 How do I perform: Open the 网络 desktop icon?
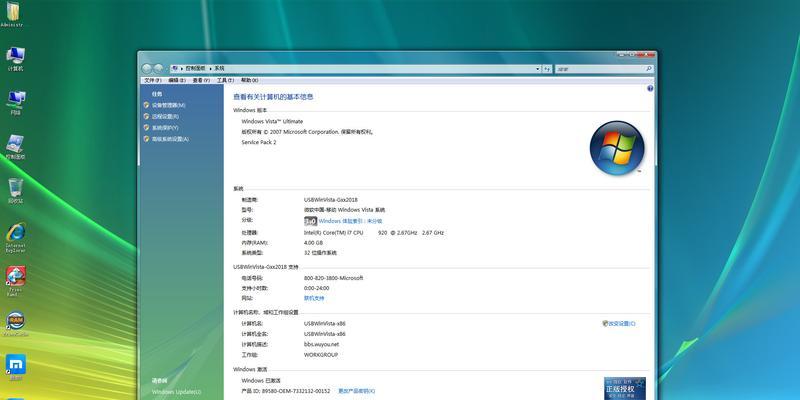point(15,103)
